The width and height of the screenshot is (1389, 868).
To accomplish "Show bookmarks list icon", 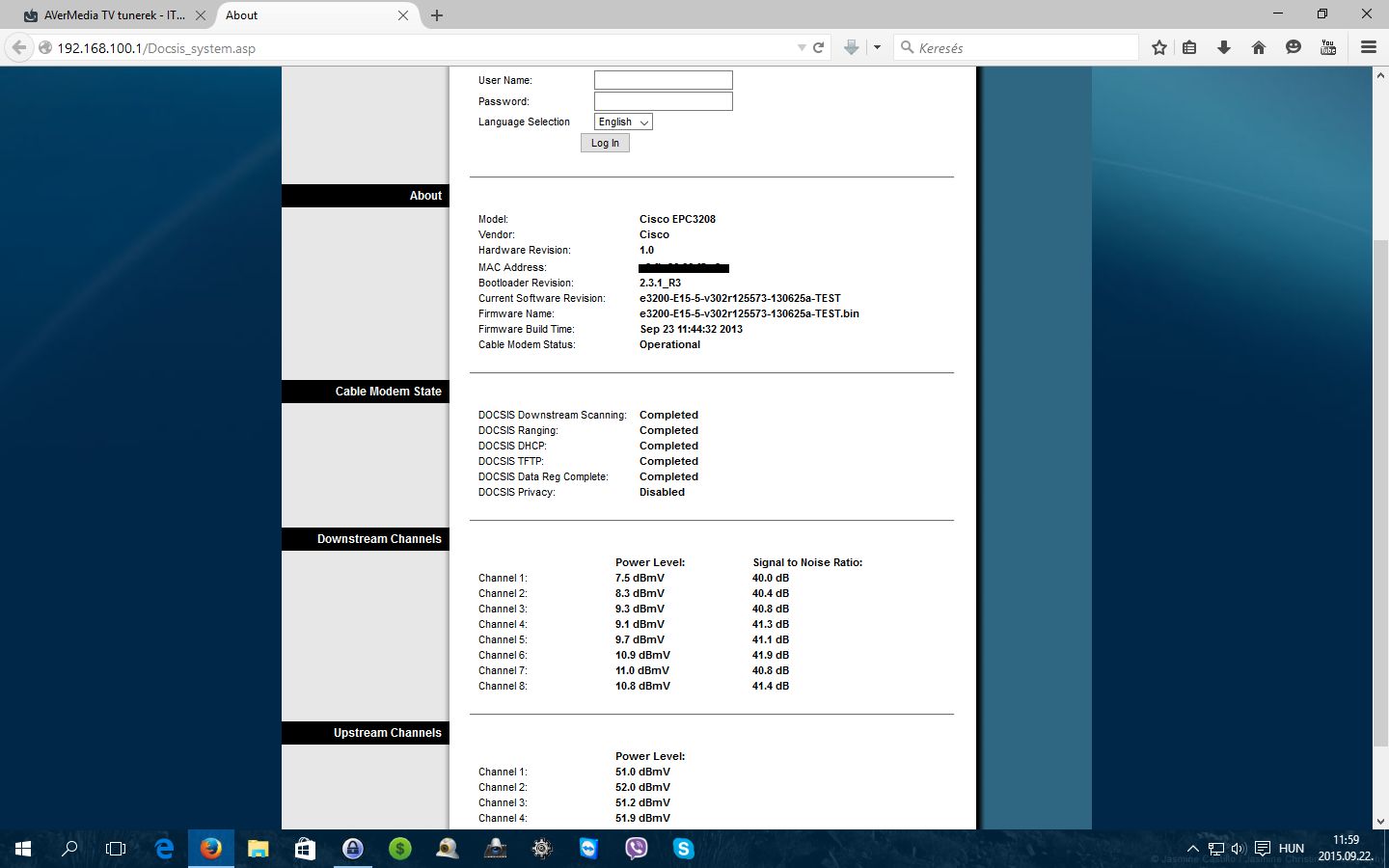I will pos(1190,47).
